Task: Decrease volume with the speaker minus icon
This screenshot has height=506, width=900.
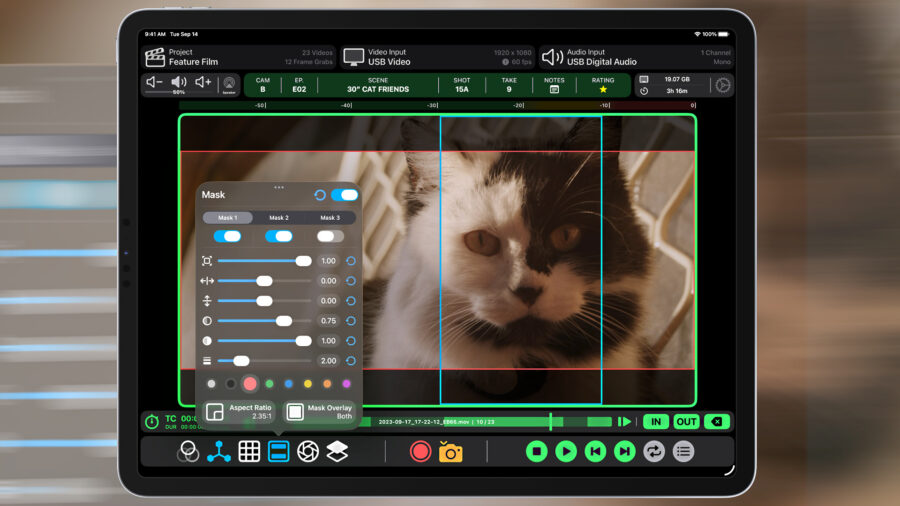Action: (x=154, y=83)
